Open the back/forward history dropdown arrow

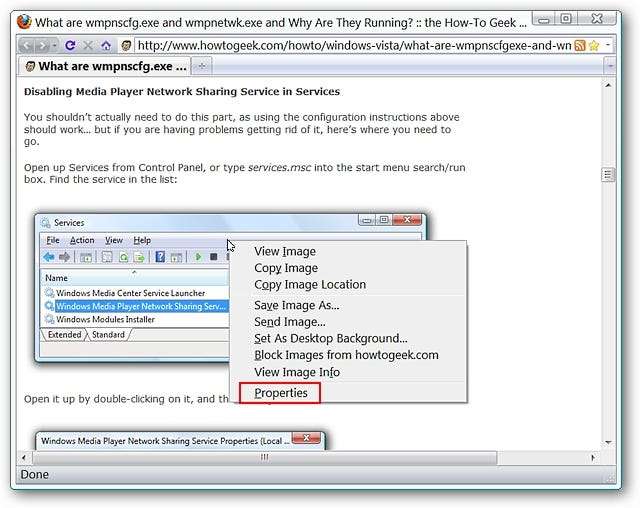pyautogui.click(x=54, y=45)
